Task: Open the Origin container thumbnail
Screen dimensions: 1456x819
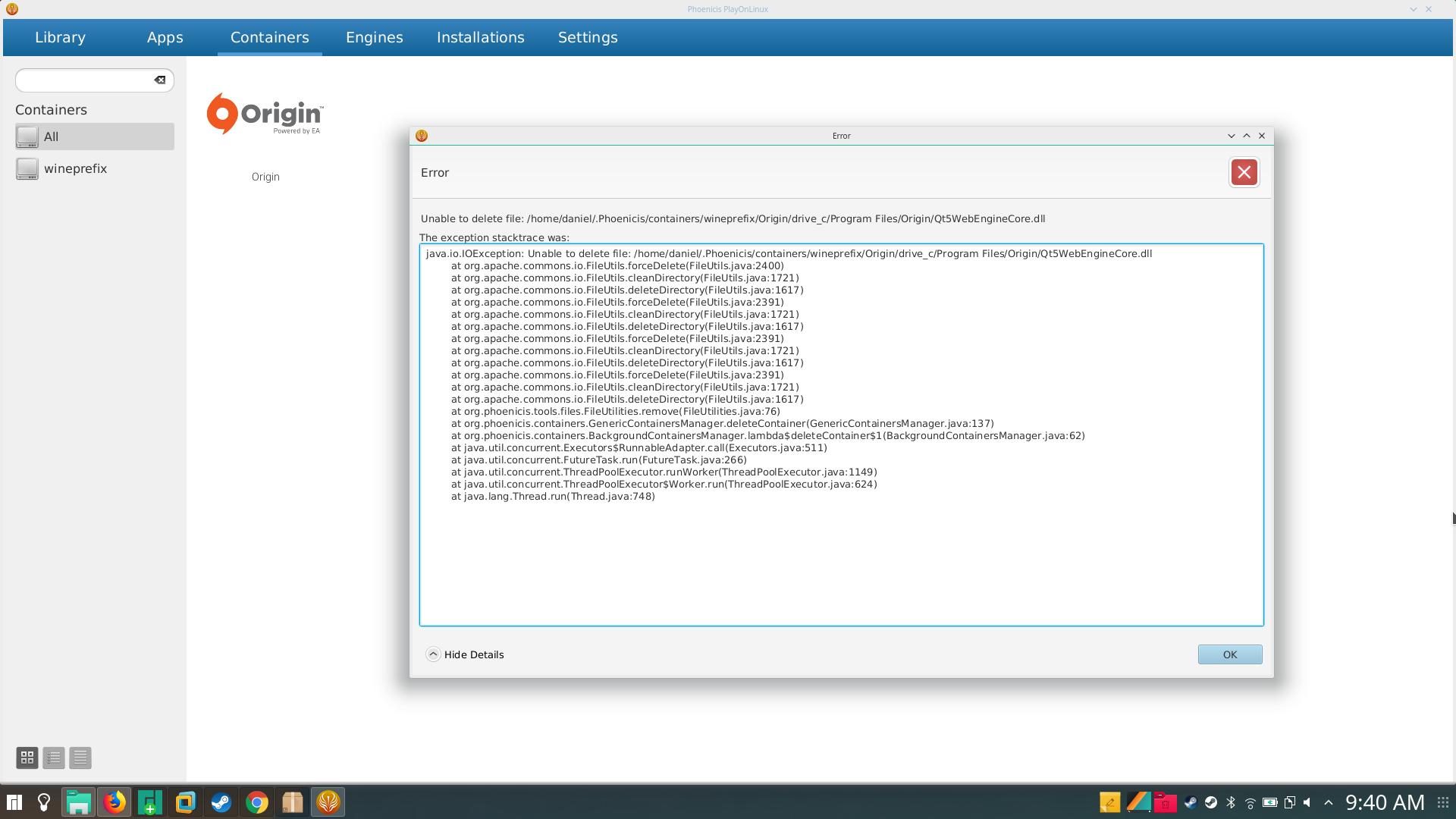Action: click(x=265, y=115)
